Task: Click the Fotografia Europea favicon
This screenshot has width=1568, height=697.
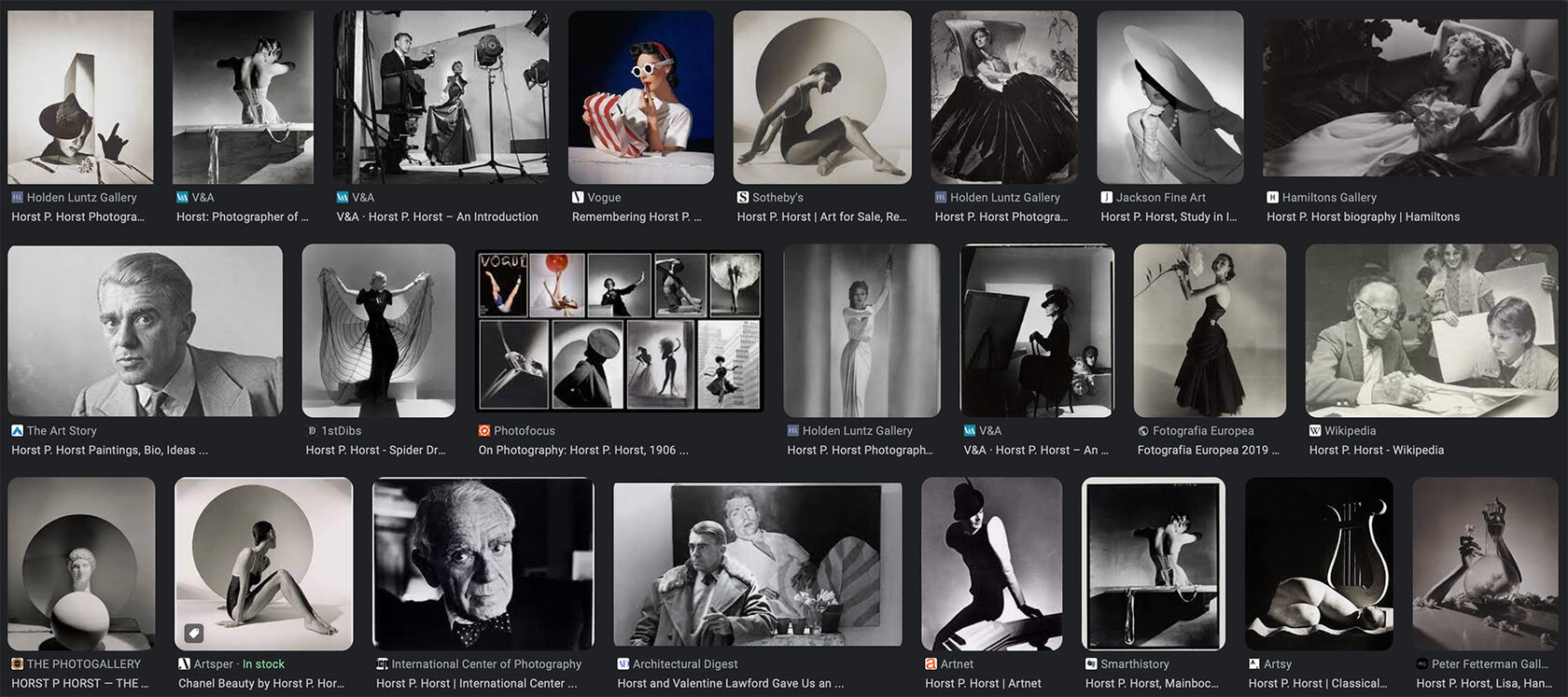Action: 1143,431
